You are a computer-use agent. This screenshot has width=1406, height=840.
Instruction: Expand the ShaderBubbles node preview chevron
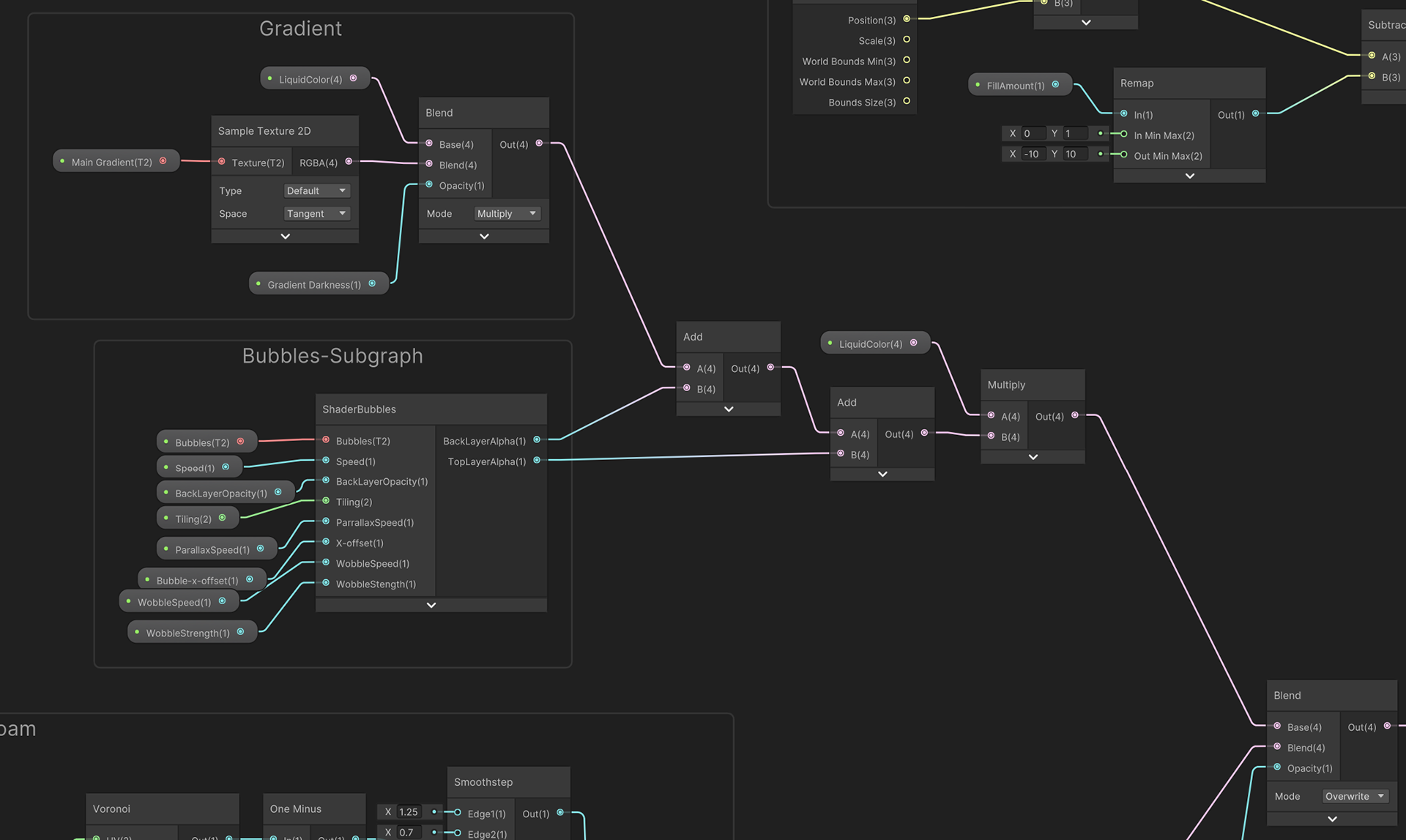(x=431, y=606)
